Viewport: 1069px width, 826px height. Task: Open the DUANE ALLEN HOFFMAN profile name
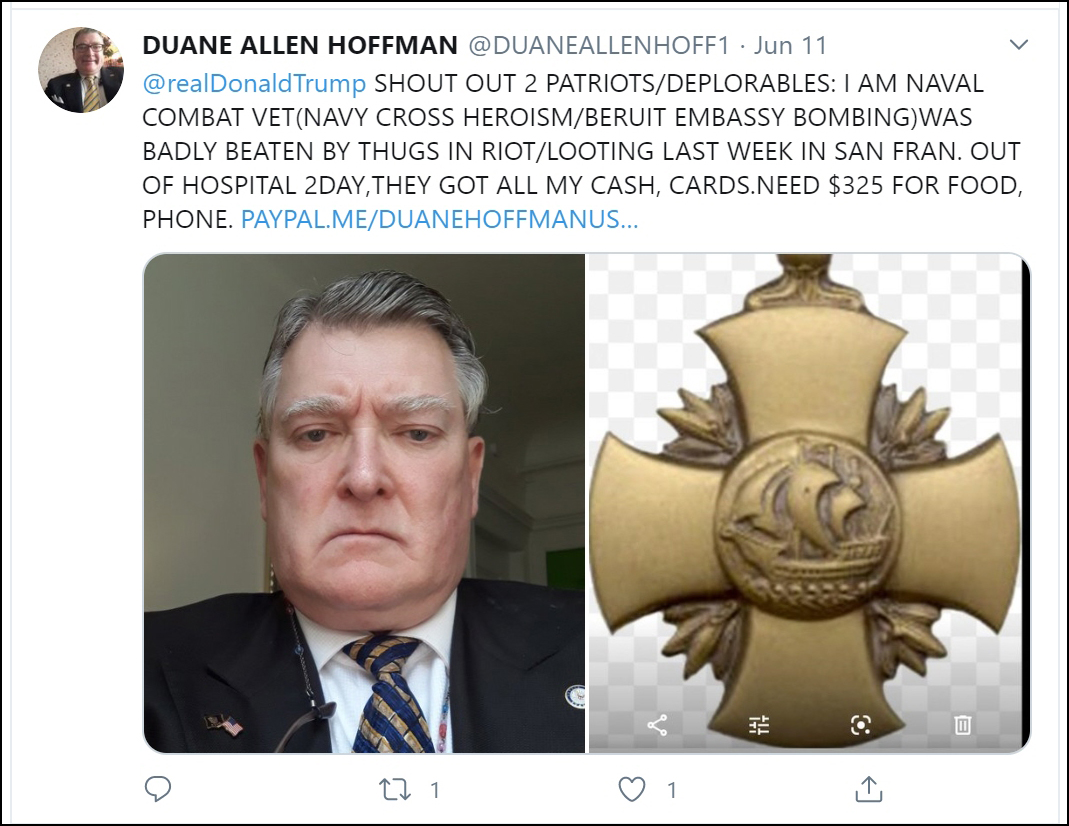300,45
